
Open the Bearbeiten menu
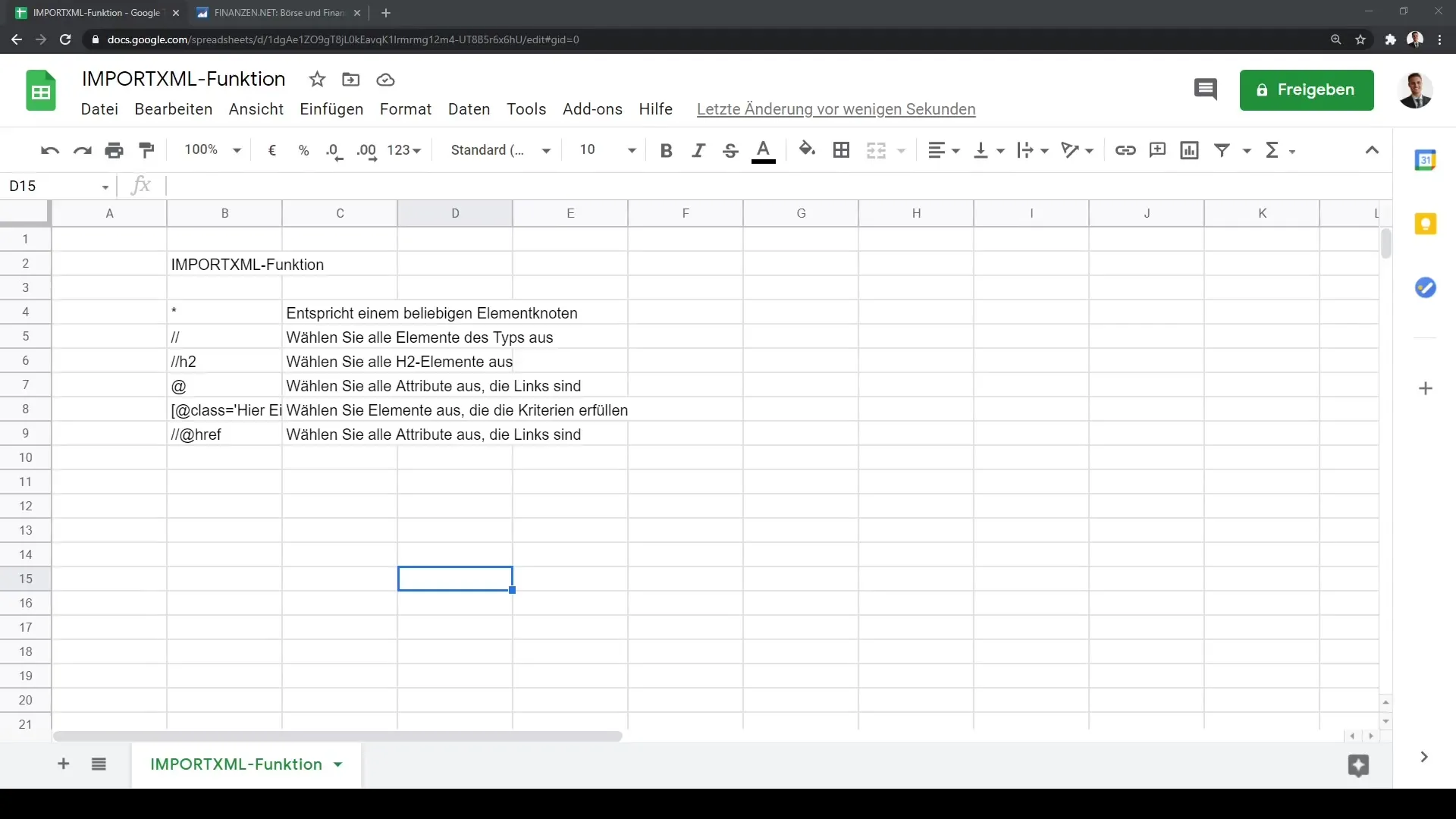click(x=174, y=109)
